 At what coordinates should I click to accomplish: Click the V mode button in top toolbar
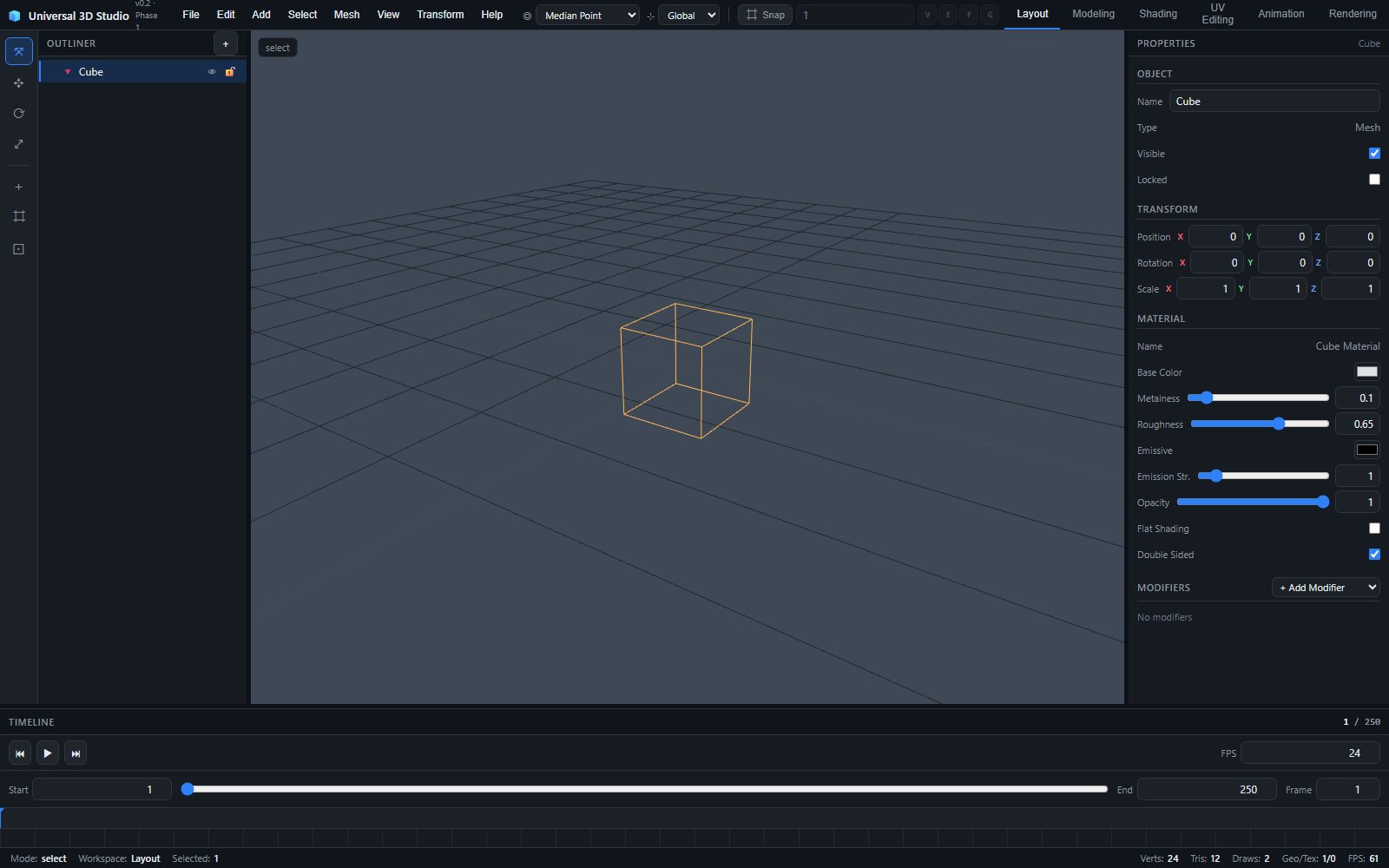pyautogui.click(x=928, y=15)
